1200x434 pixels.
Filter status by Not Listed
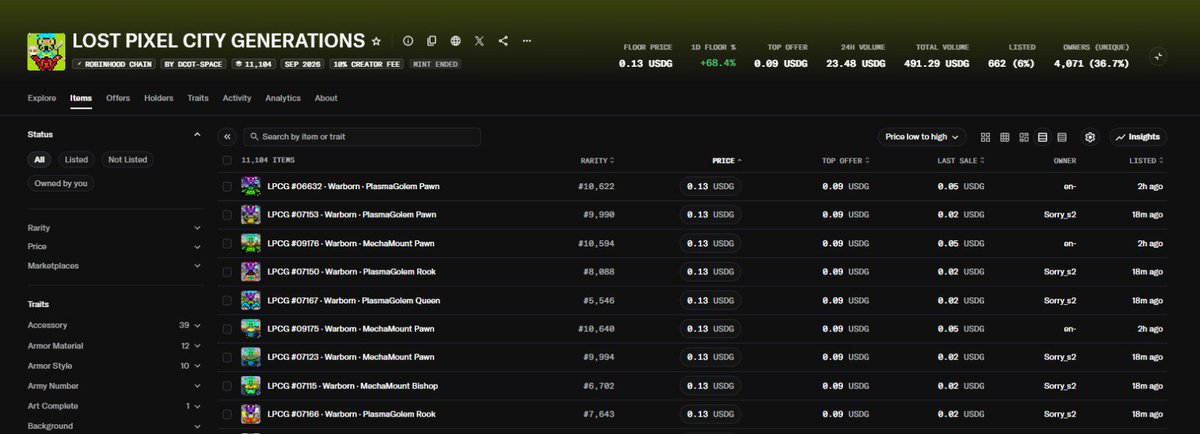tap(127, 159)
